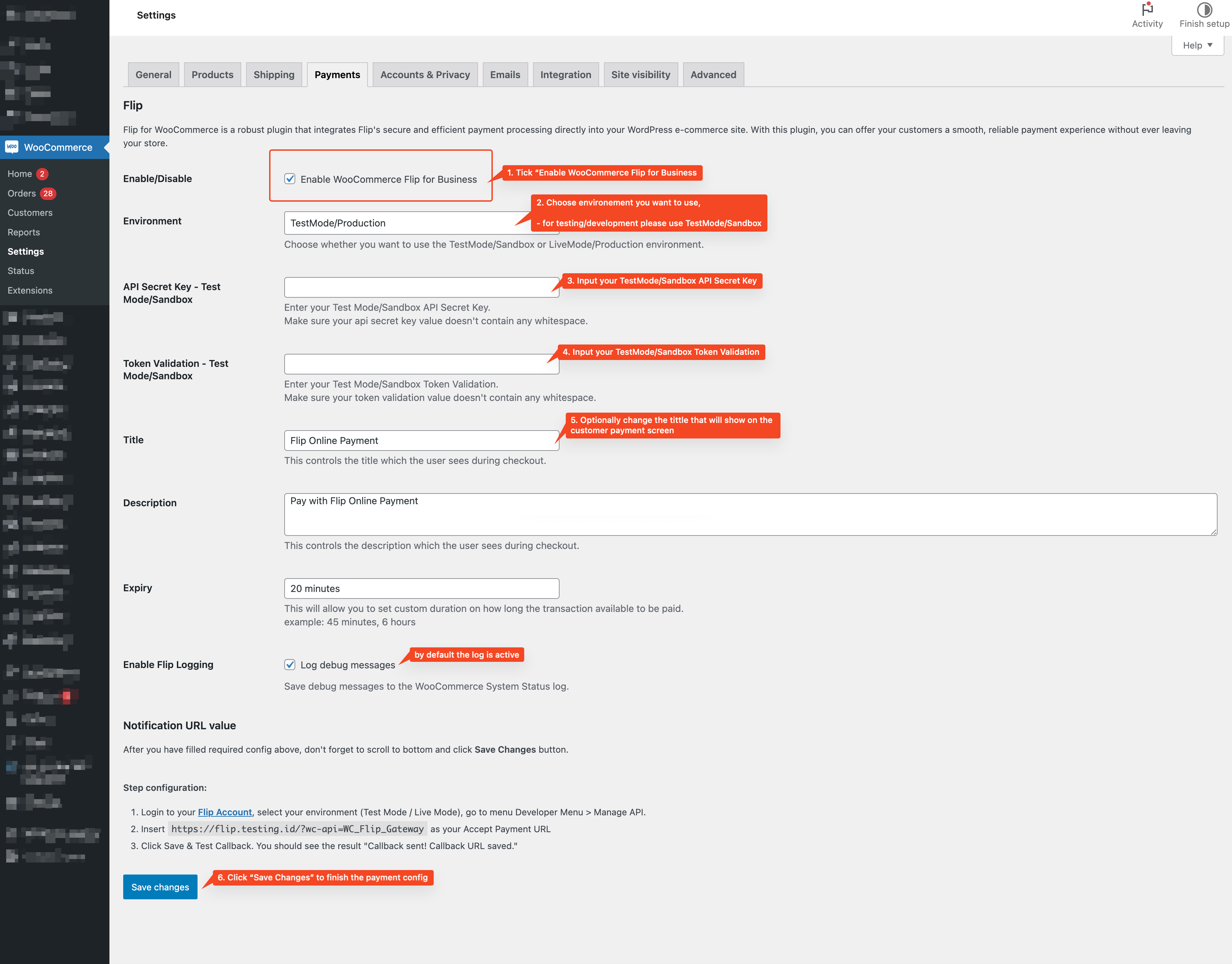The image size is (1232, 964).
Task: Open Extensions from the sidebar
Action: pos(29,290)
